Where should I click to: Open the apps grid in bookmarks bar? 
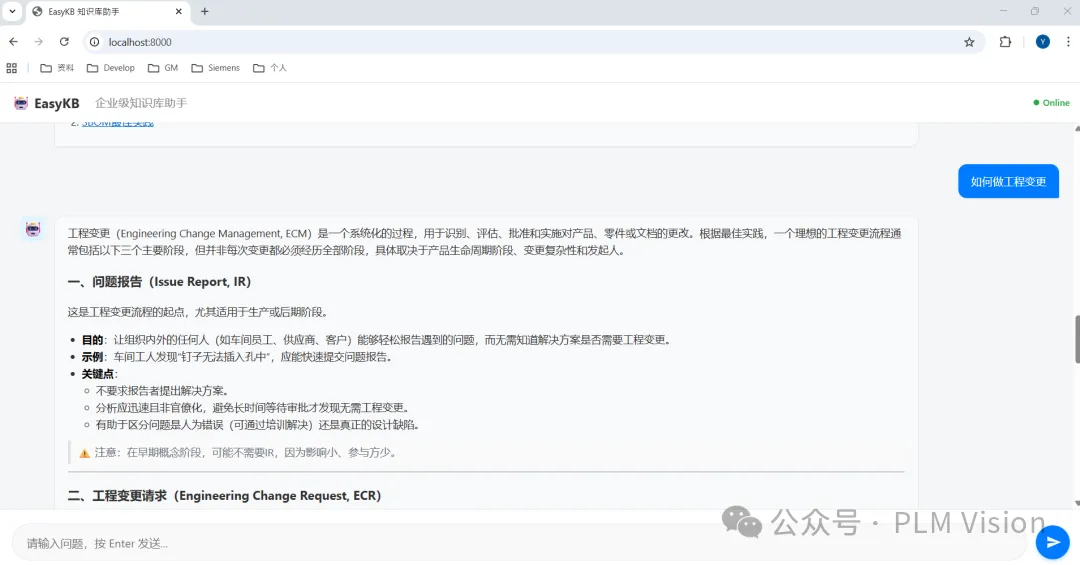12,68
